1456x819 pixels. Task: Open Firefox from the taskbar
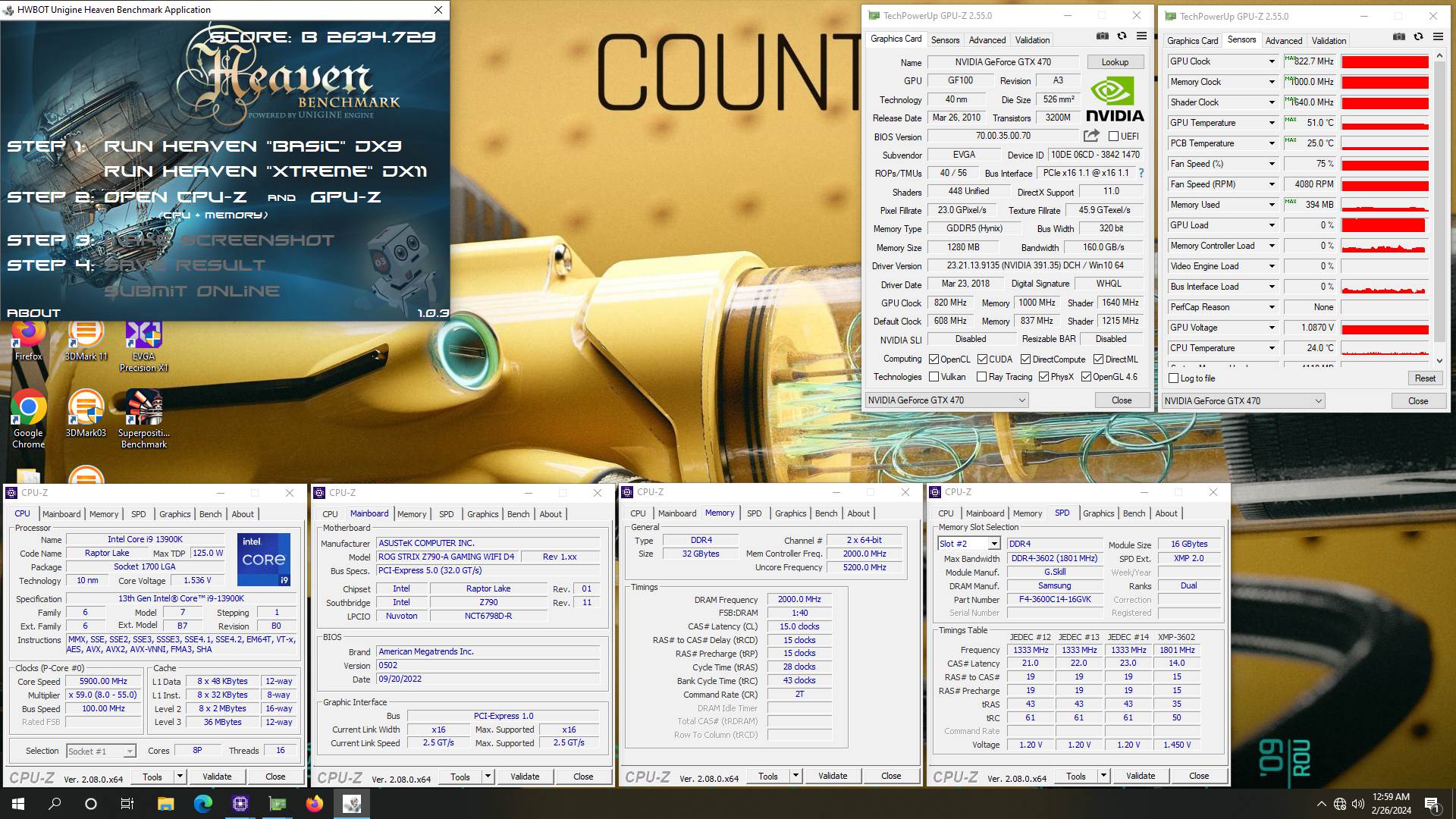(x=314, y=804)
